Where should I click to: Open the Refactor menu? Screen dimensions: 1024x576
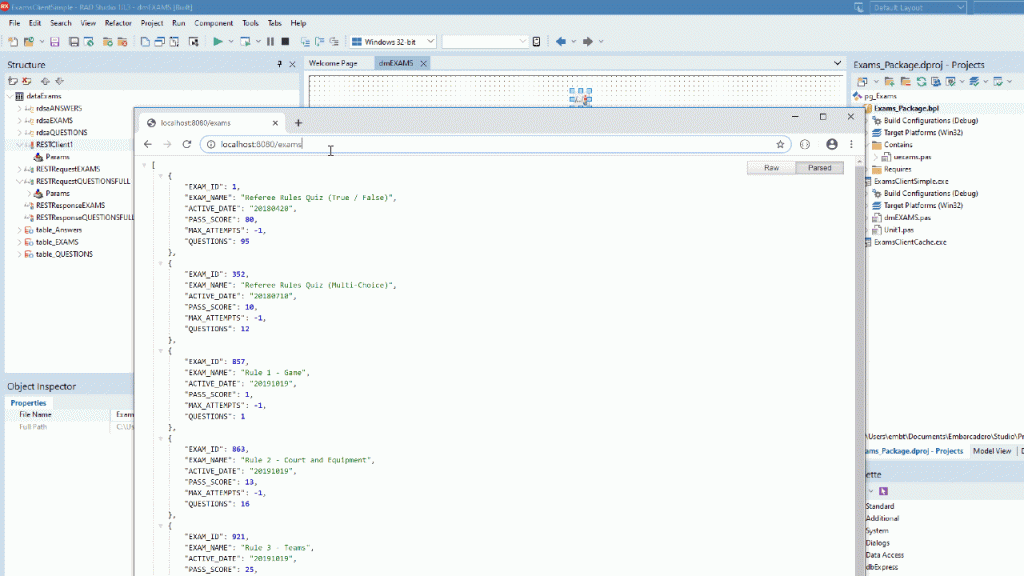(118, 23)
